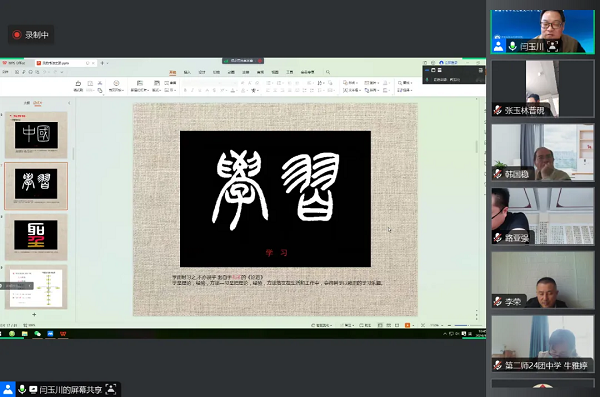Viewport: 600px width, 397px height.
Task: Switch to the 插入 ribbon tab
Action: pos(187,72)
